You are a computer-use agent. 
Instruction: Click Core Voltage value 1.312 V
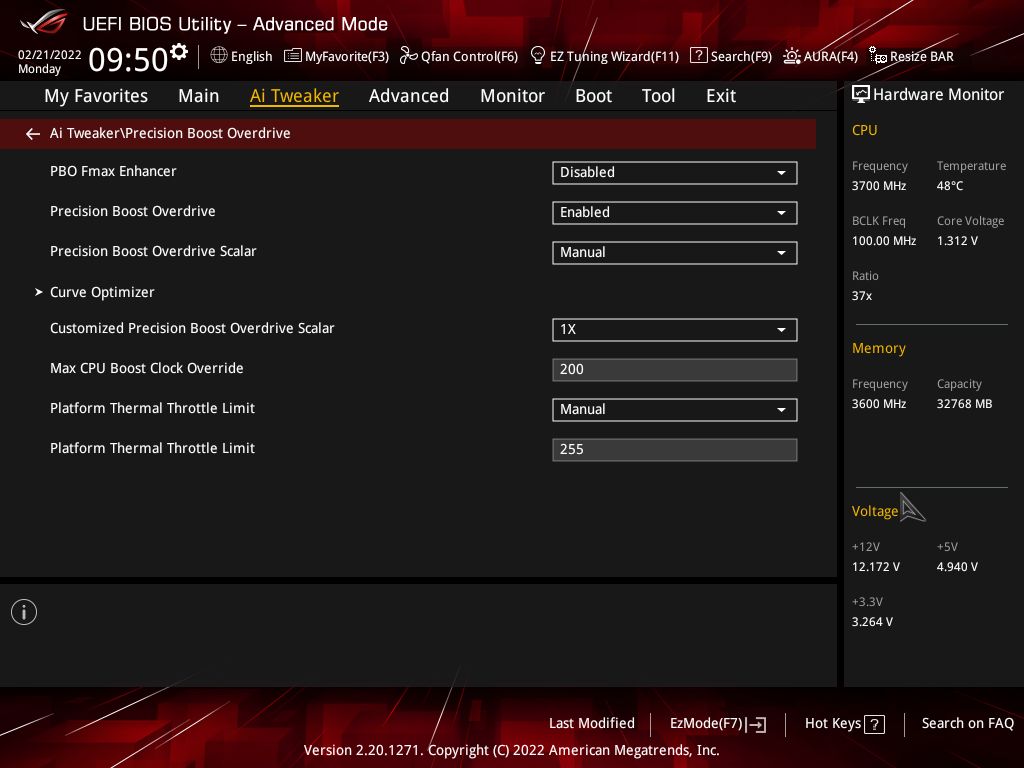point(957,241)
